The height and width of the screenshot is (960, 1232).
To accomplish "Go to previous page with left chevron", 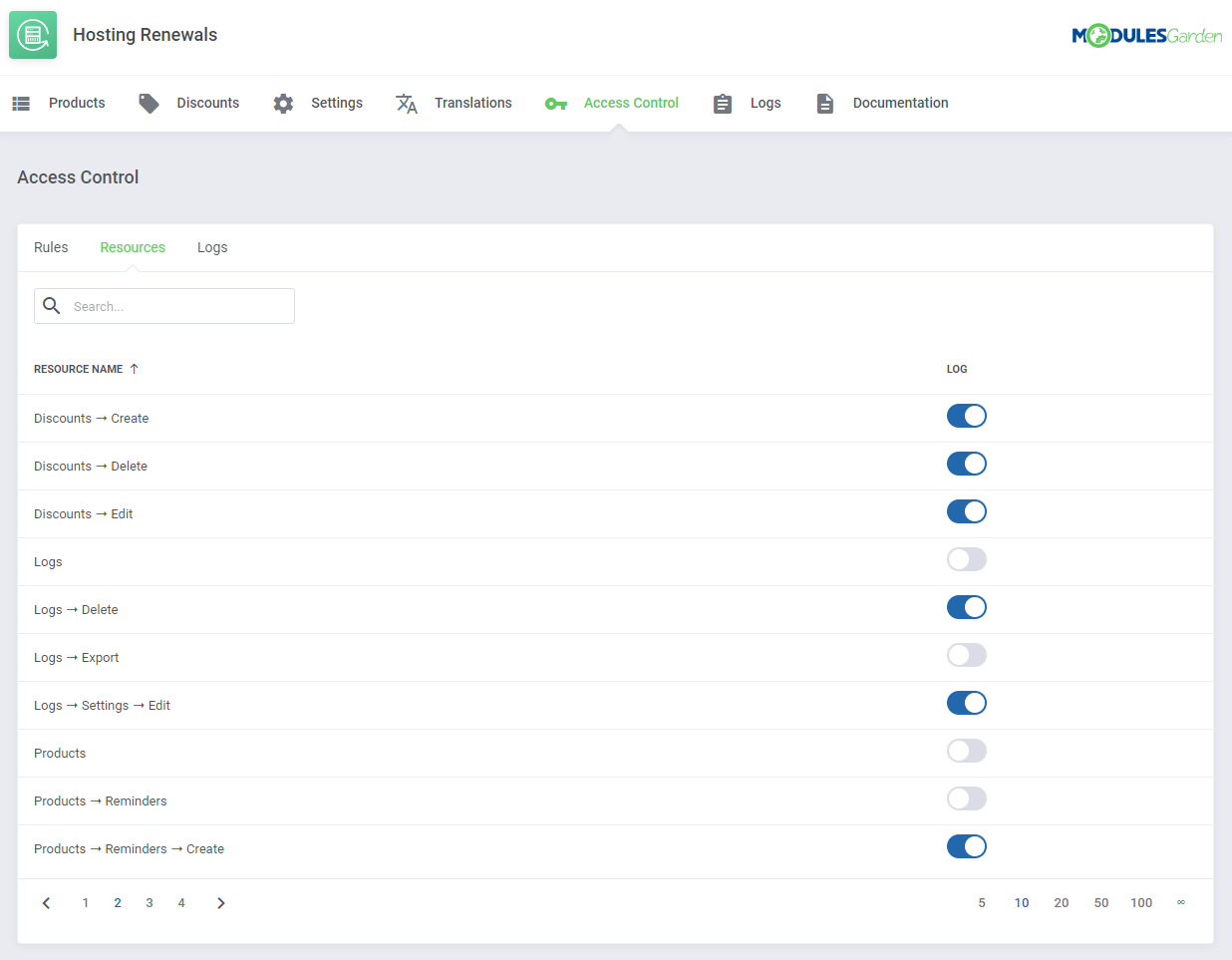I will pos(46,903).
